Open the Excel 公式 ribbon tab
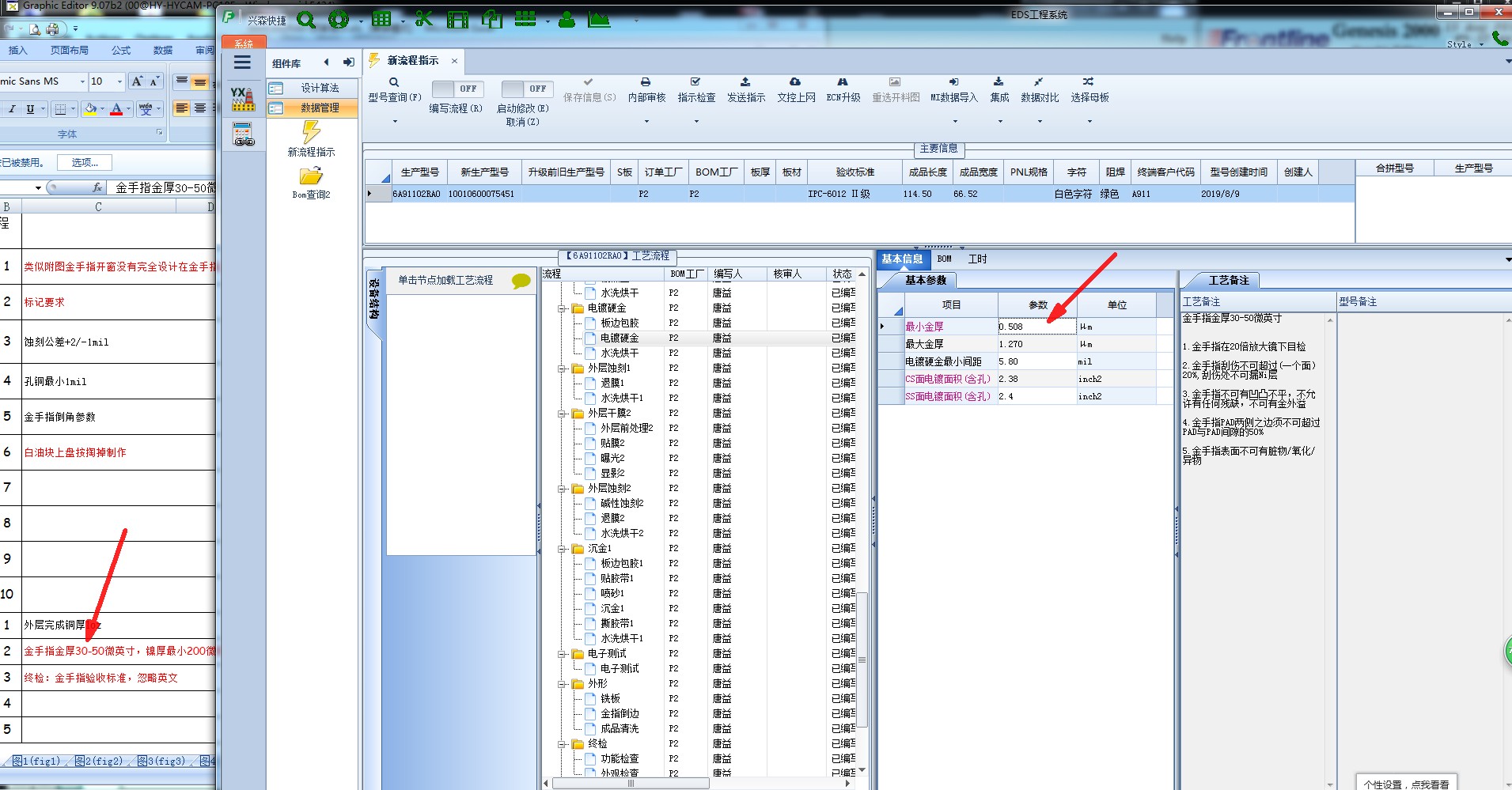This screenshot has height=790, width=1512. tap(121, 50)
